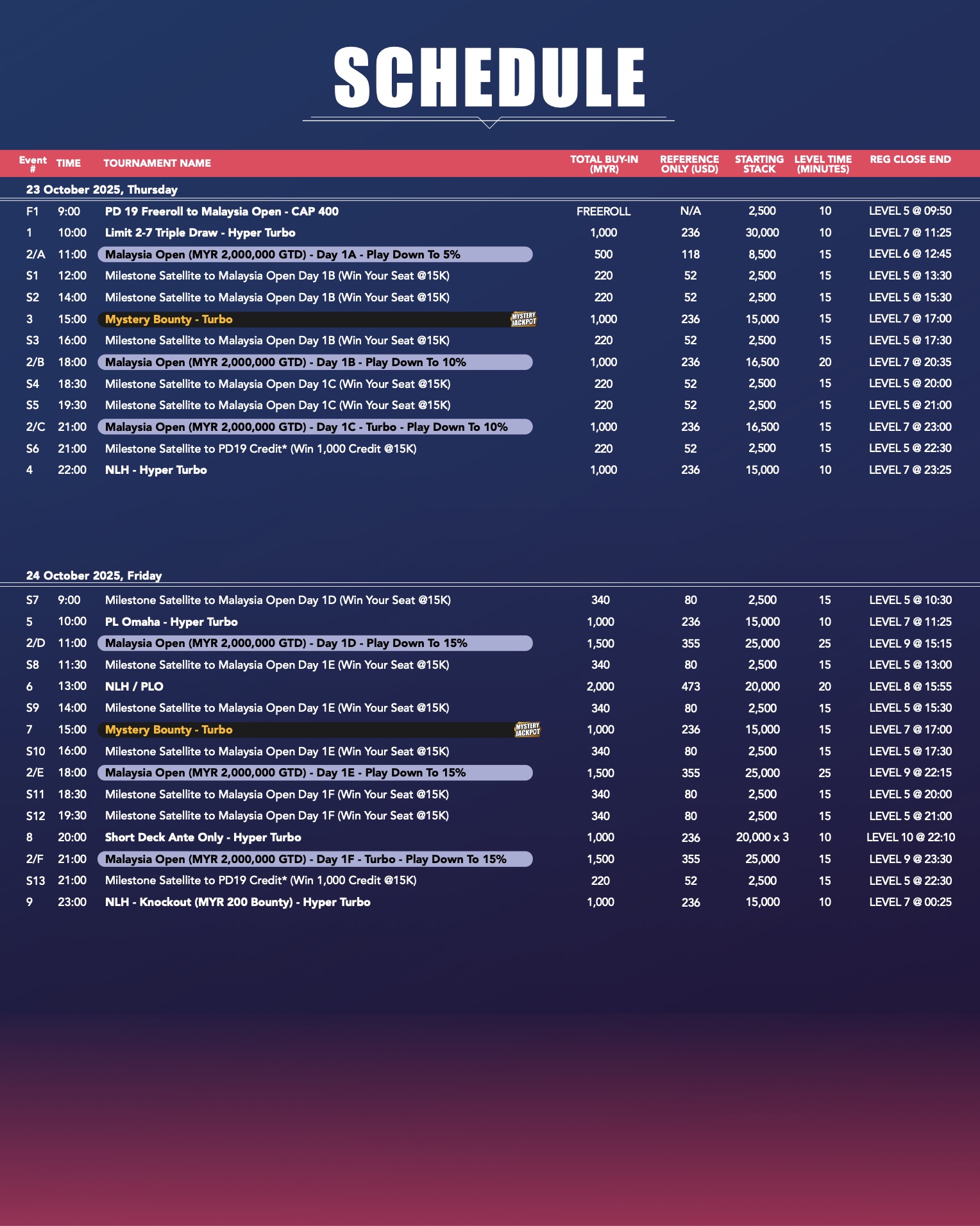Screen dimensions: 980x1226
Task: Click the TOURNAMENT NAME column header
Action: [157, 163]
